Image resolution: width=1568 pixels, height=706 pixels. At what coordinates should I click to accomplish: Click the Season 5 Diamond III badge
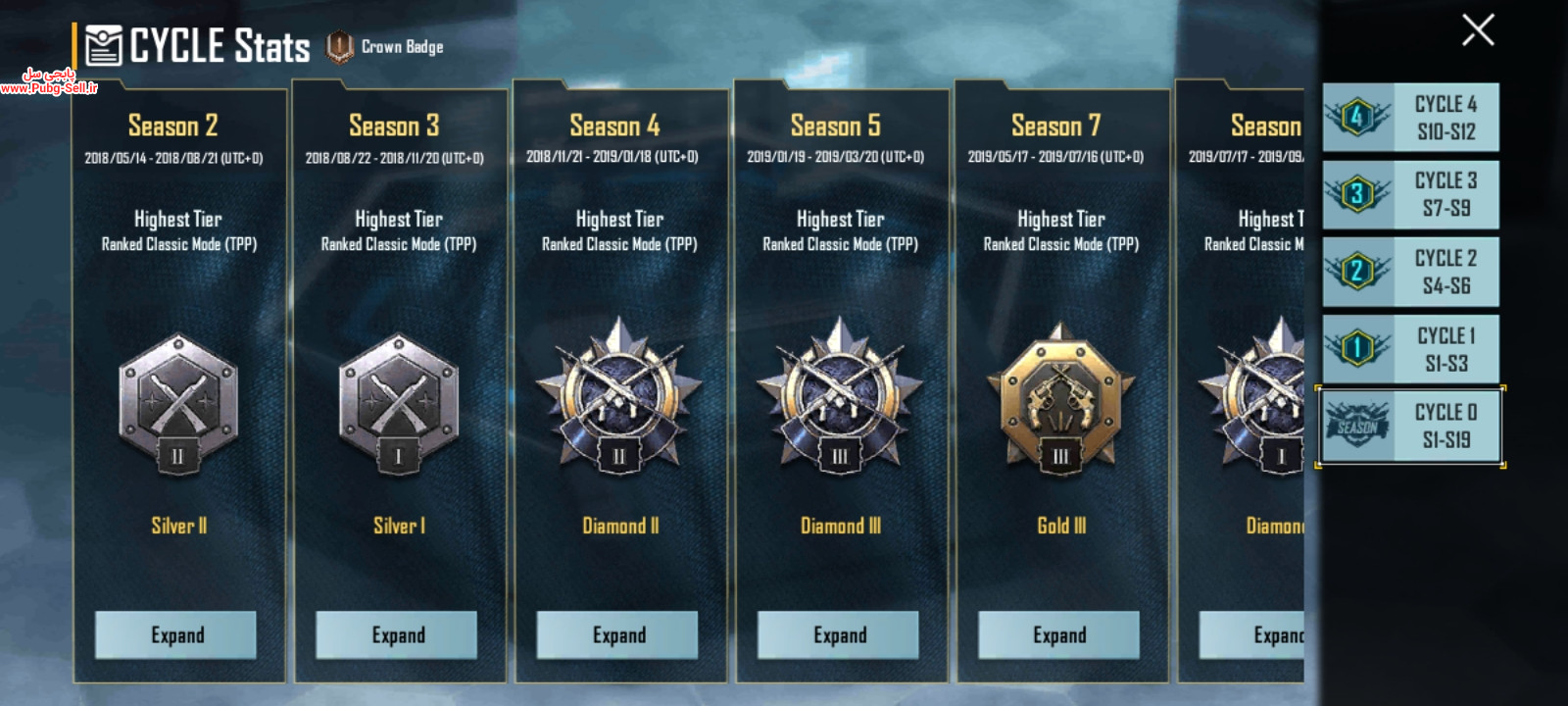point(840,395)
